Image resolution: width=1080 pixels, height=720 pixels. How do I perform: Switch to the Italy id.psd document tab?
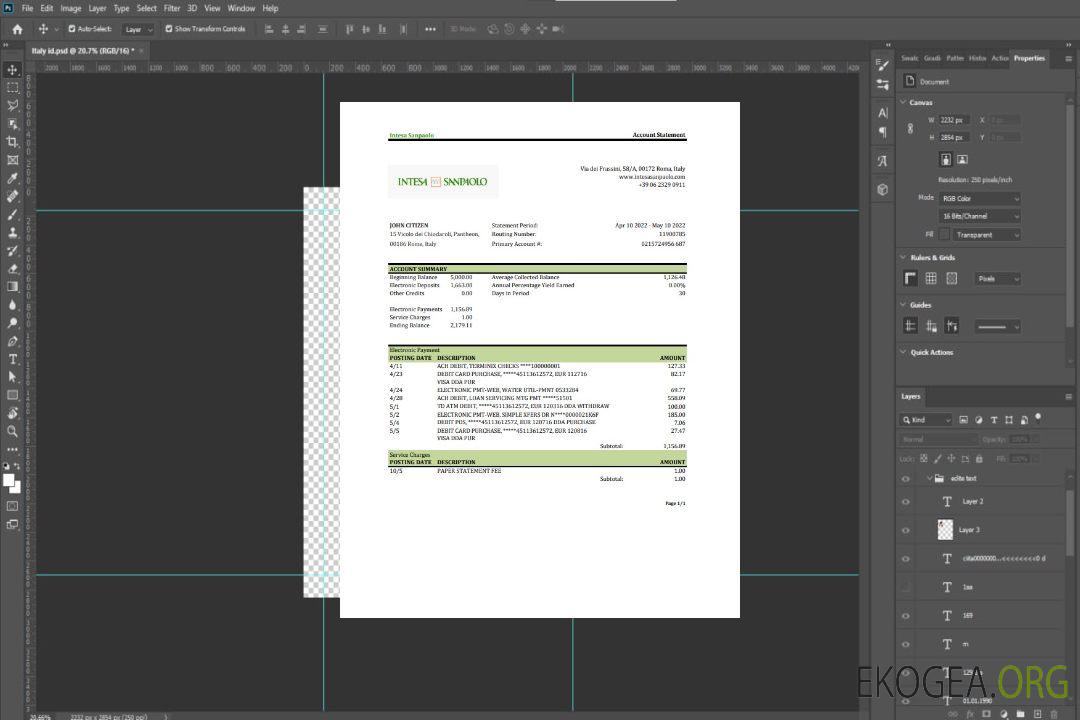click(85, 50)
